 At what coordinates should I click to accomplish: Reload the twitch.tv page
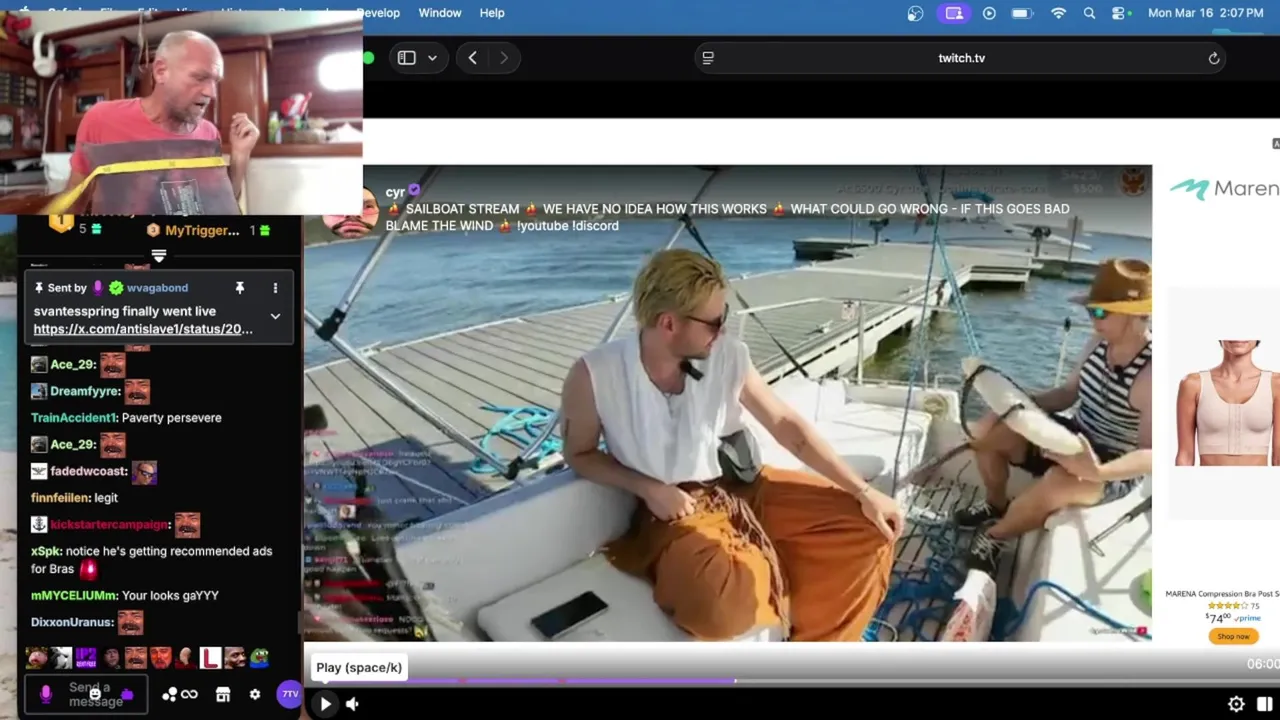[1214, 58]
